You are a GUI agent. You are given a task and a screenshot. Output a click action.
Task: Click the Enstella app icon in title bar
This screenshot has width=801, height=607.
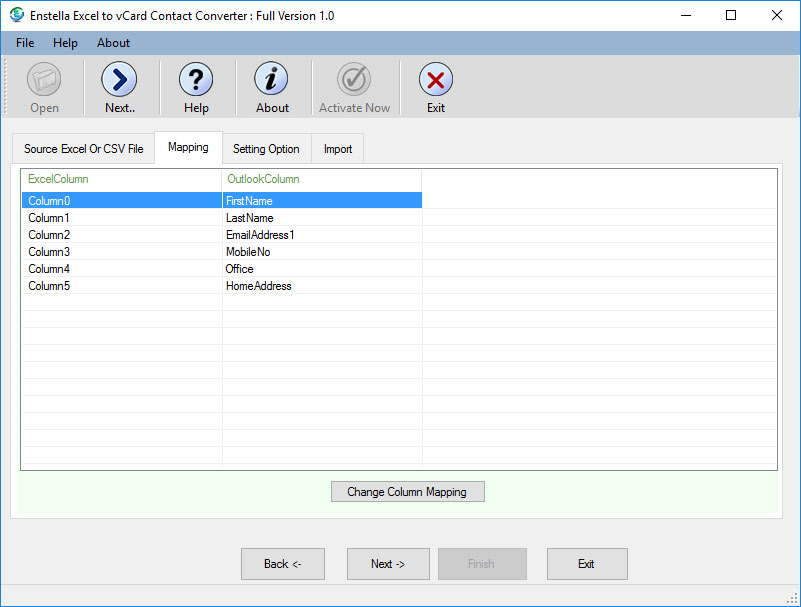(x=17, y=15)
